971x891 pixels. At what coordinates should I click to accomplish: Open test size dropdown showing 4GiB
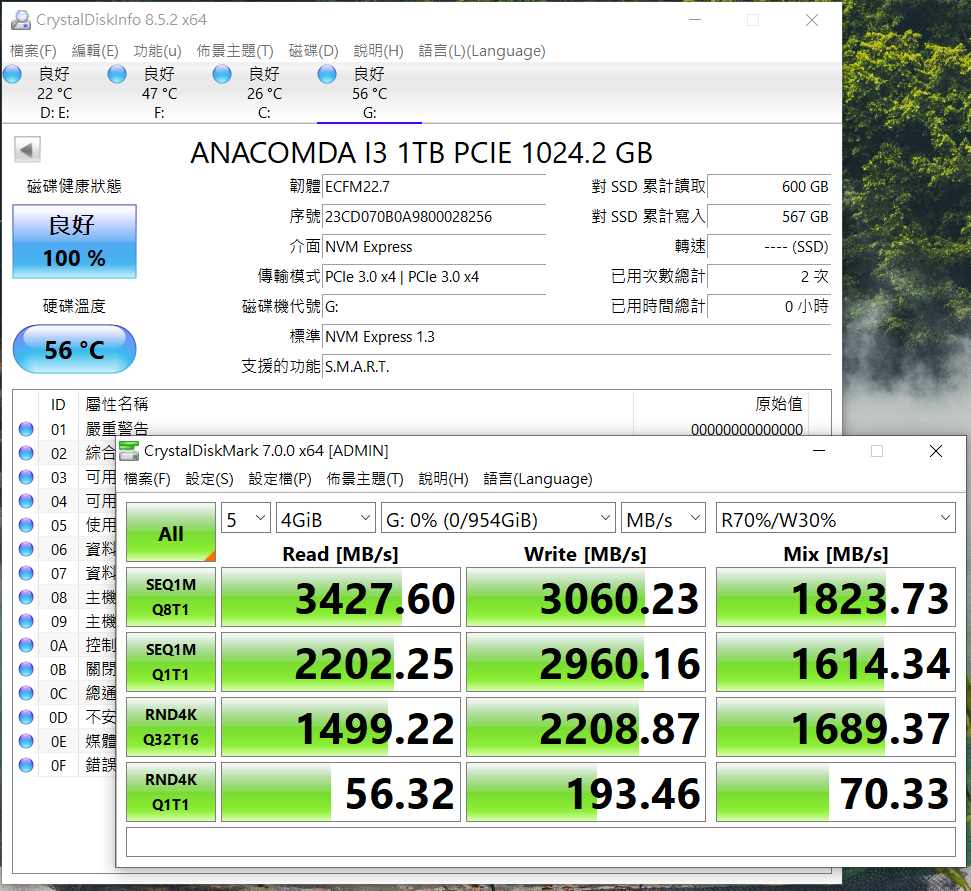pos(326,518)
